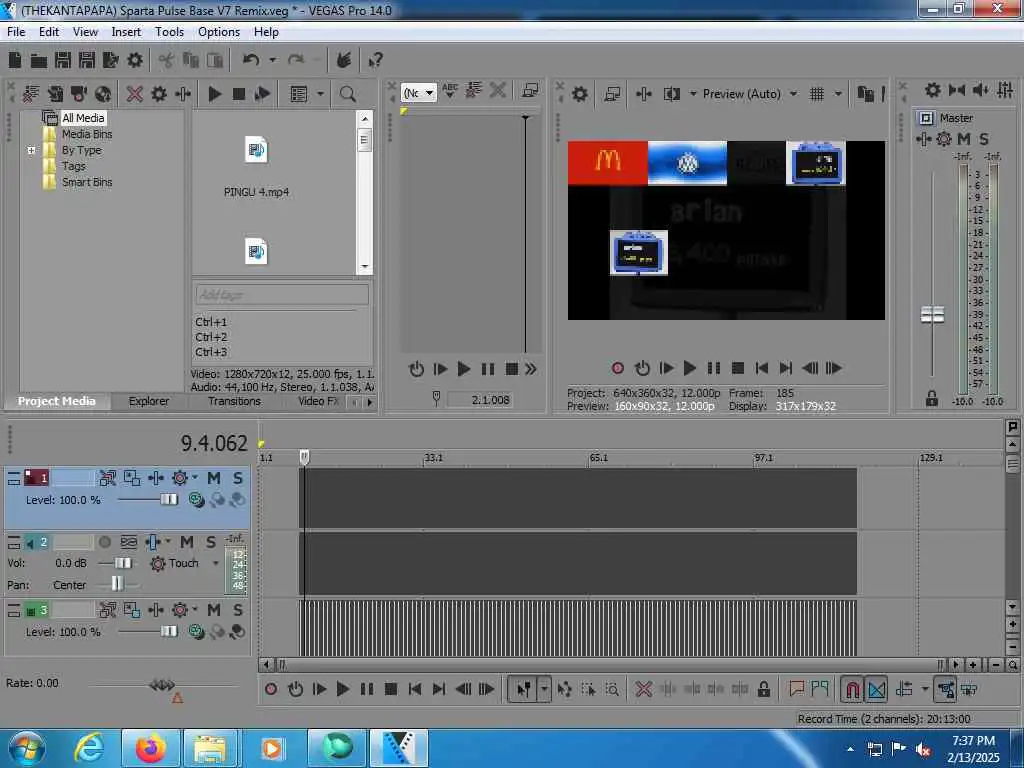Screen dimensions: 1024x768
Task: Start media preview in Project Media
Action: 215,94
